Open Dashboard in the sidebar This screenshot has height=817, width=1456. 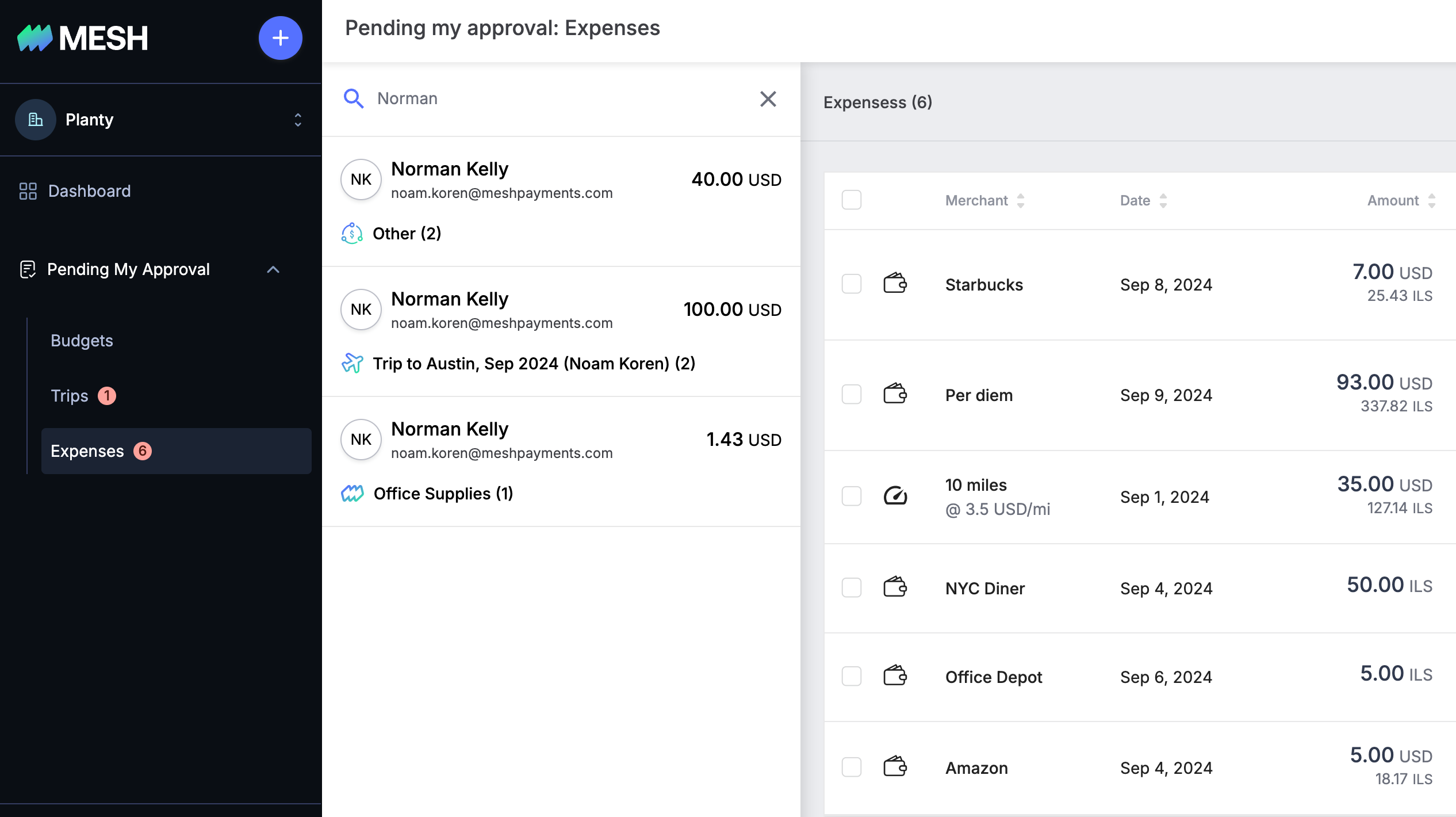90,191
